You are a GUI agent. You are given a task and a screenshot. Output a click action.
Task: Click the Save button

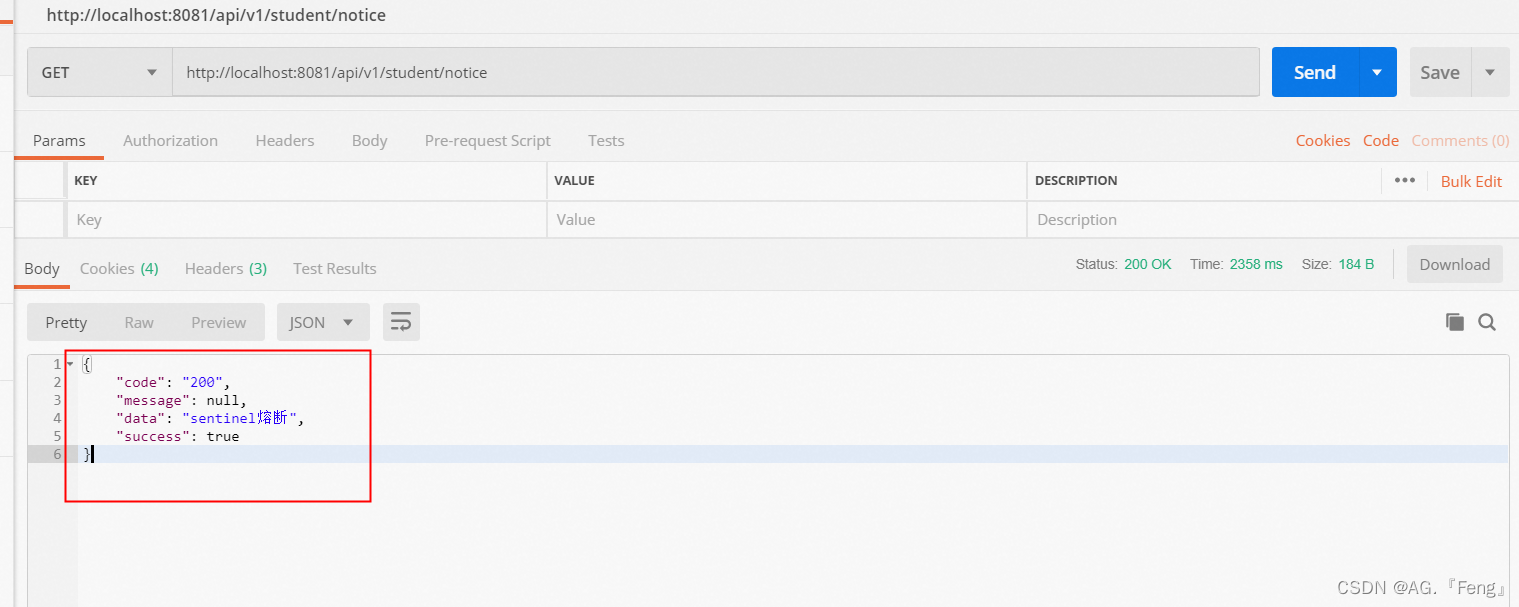point(1440,73)
